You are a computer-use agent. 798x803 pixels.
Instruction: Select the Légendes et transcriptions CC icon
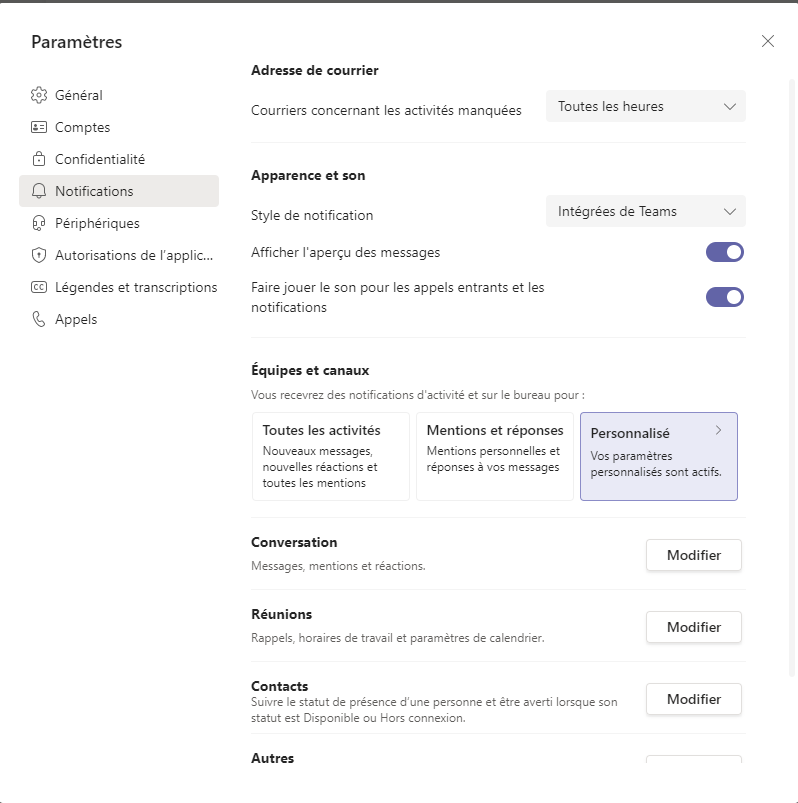point(39,287)
